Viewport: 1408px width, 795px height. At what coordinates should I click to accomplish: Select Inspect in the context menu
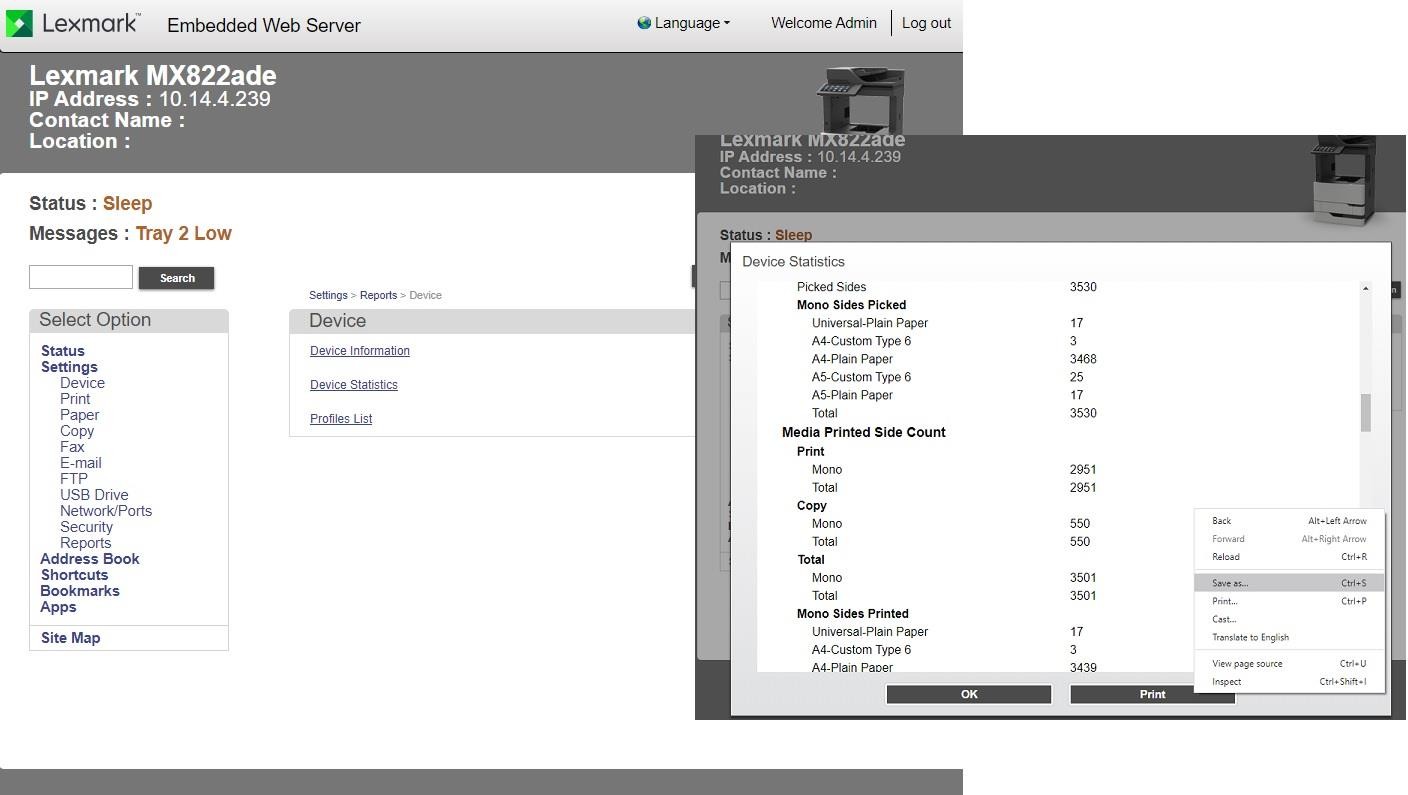tap(1226, 682)
